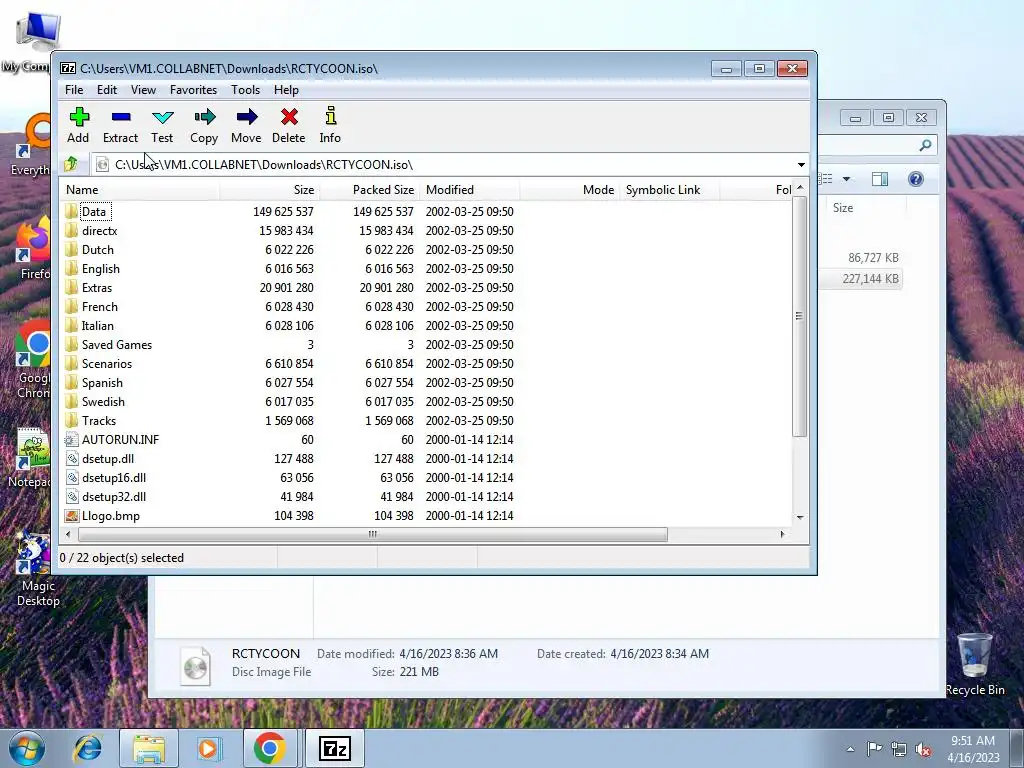Click the horizontal scrollbar thumb
The width and height of the screenshot is (1024, 768).
pyautogui.click(x=373, y=534)
